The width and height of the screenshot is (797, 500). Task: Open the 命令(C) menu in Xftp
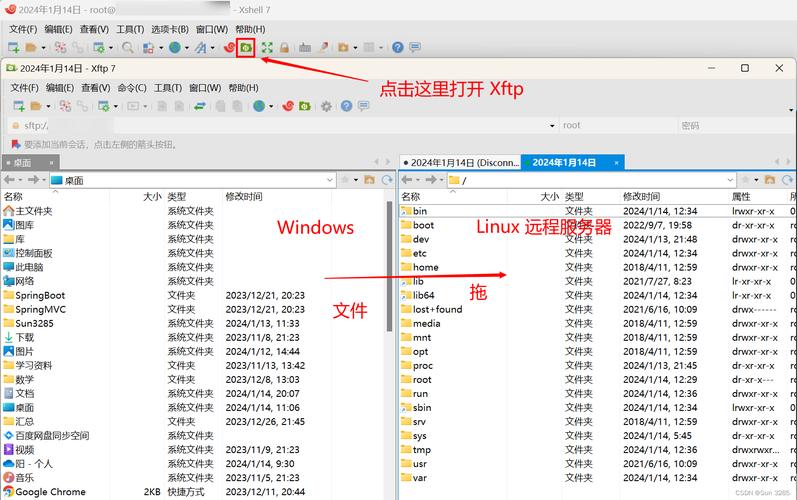(132, 88)
